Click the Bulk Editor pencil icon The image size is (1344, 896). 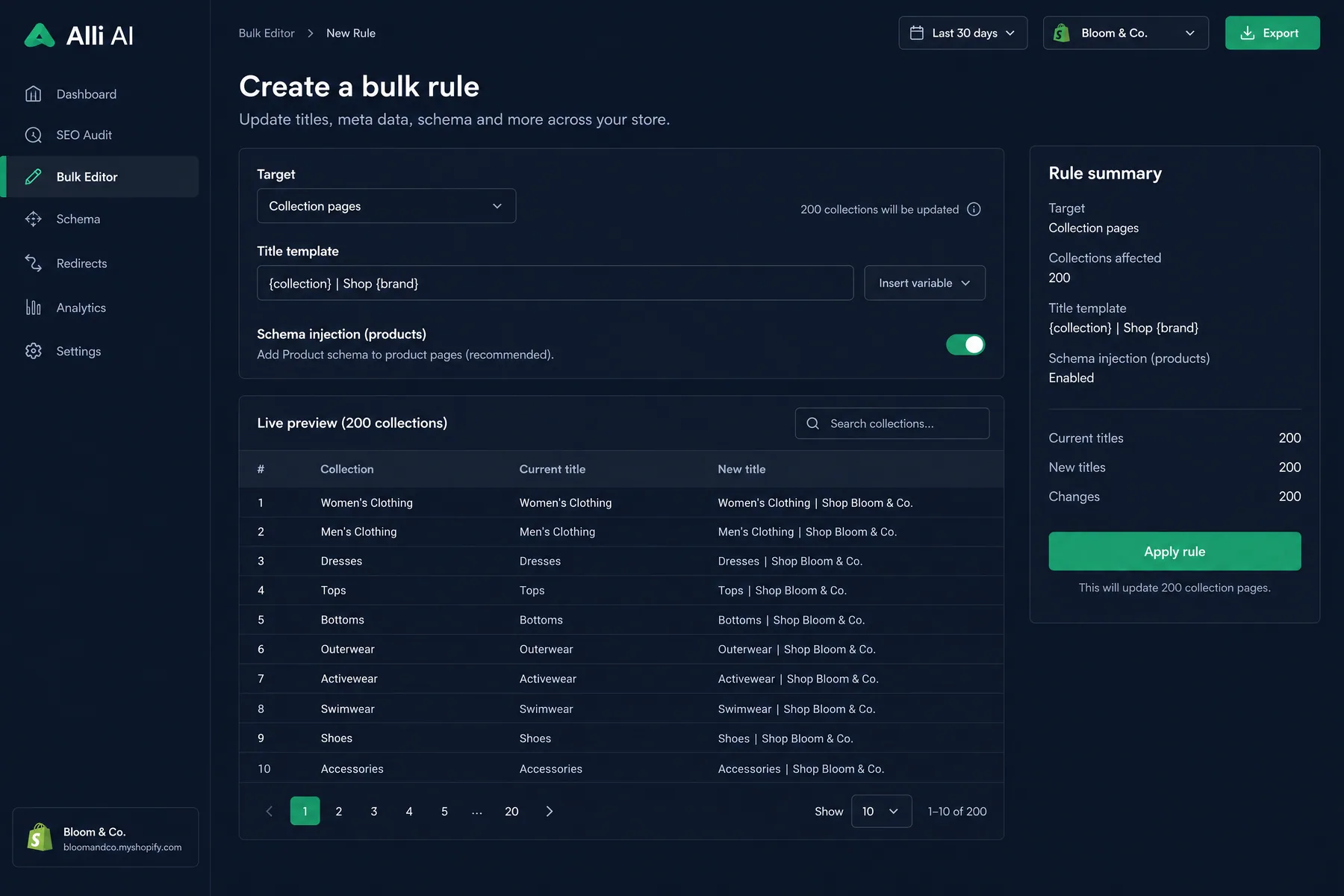tap(33, 177)
